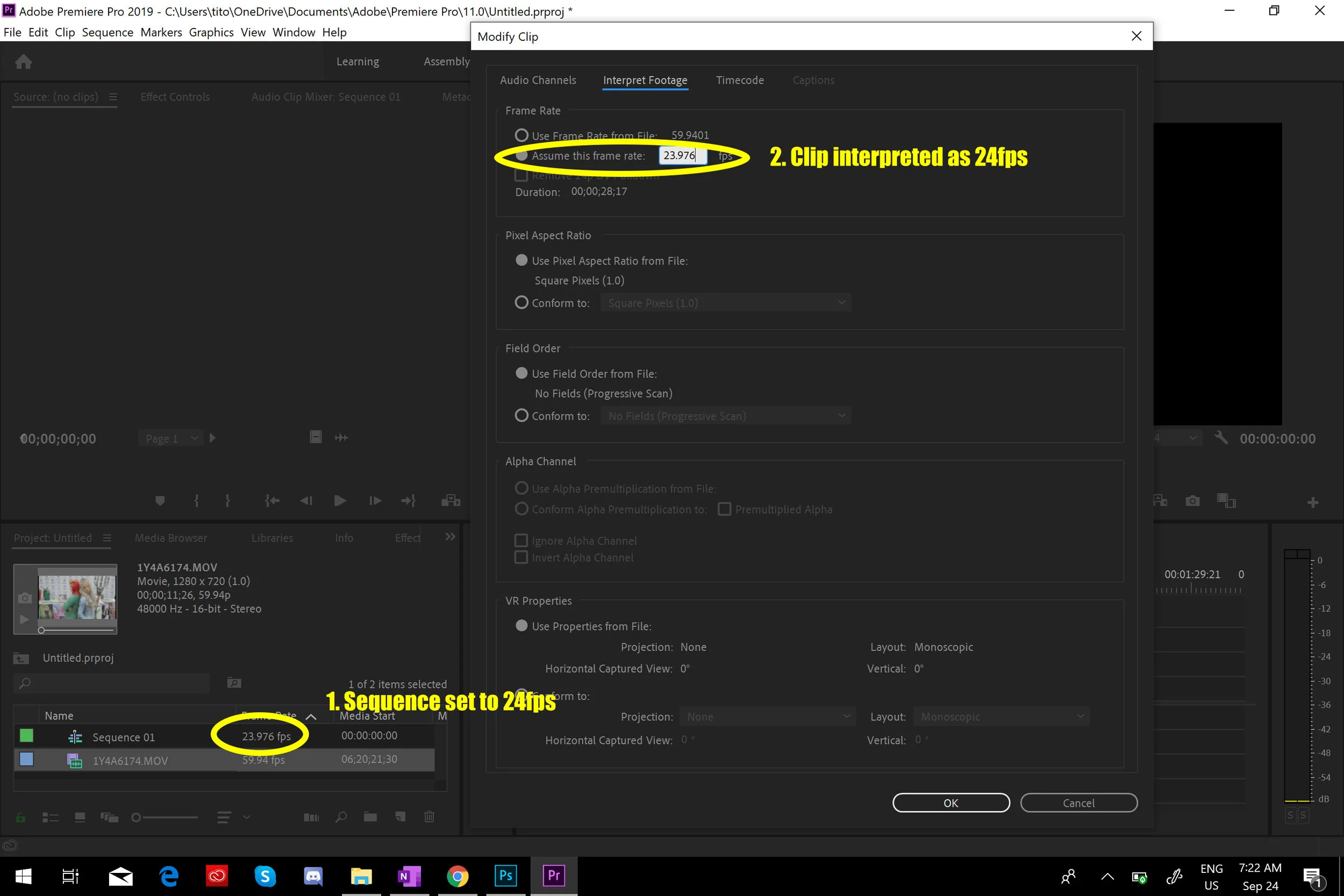Click the Sort Icons button
This screenshot has width=1344, height=896.
coord(224,818)
